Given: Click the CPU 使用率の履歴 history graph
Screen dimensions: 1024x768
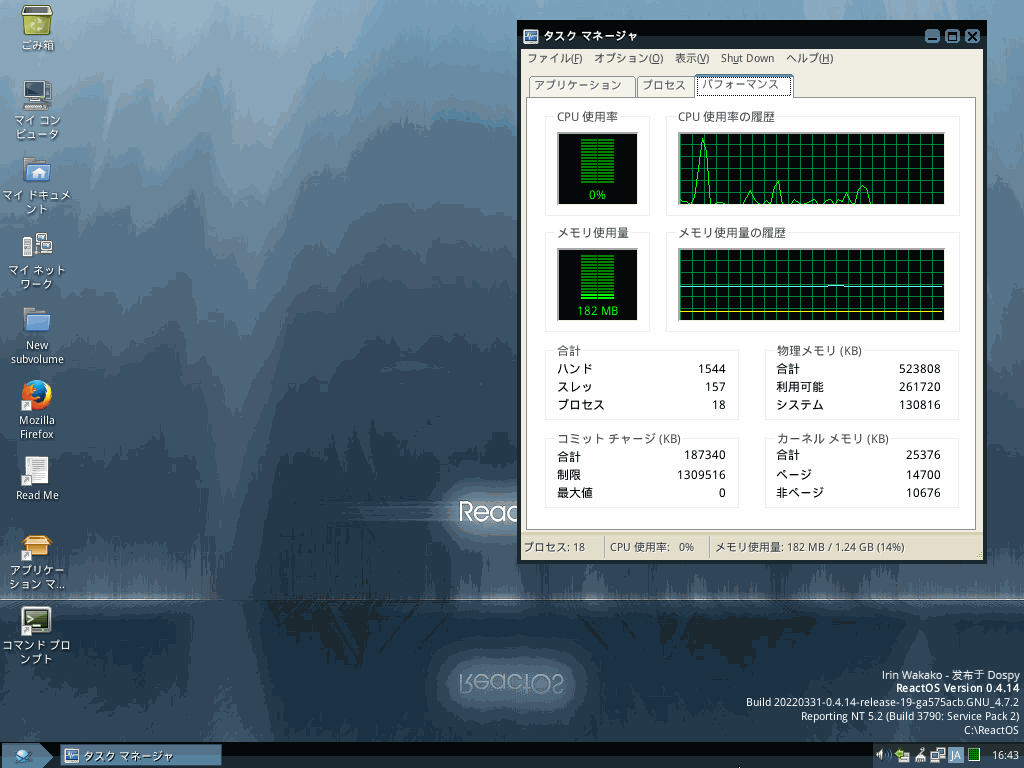Looking at the screenshot, I should tap(812, 168).
